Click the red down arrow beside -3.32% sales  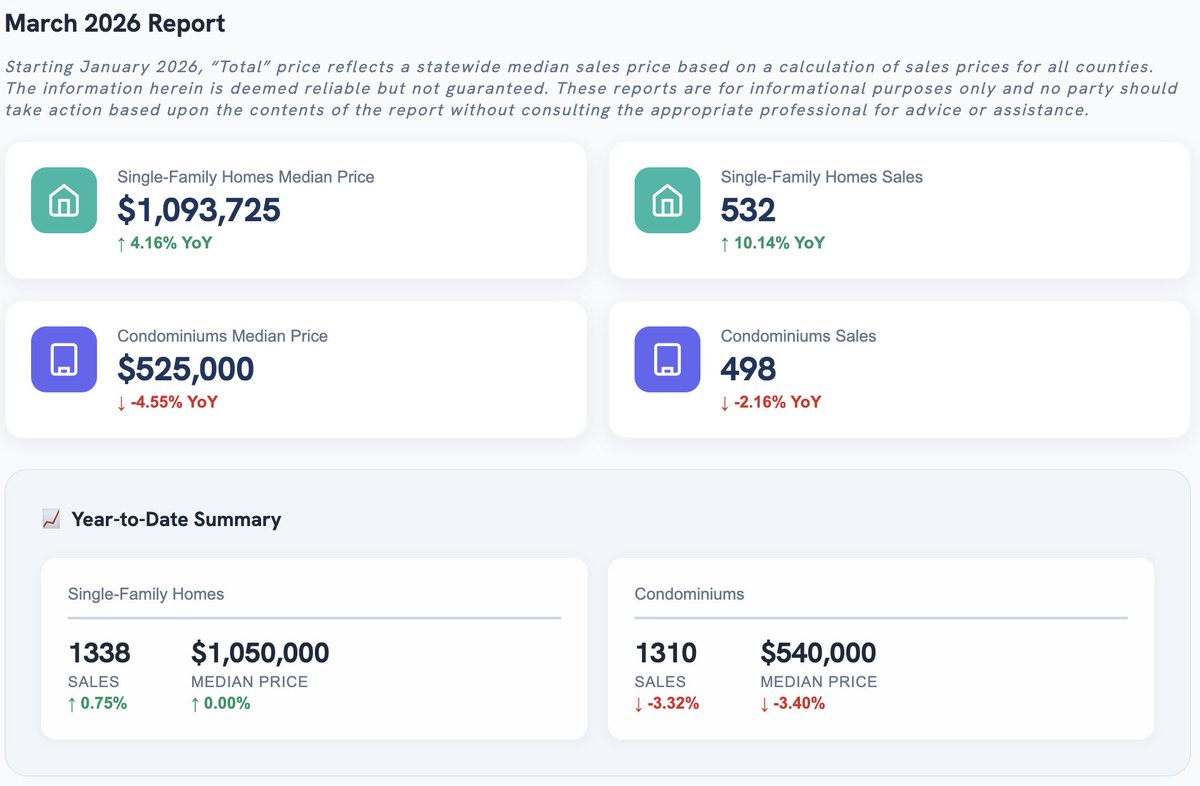click(639, 703)
